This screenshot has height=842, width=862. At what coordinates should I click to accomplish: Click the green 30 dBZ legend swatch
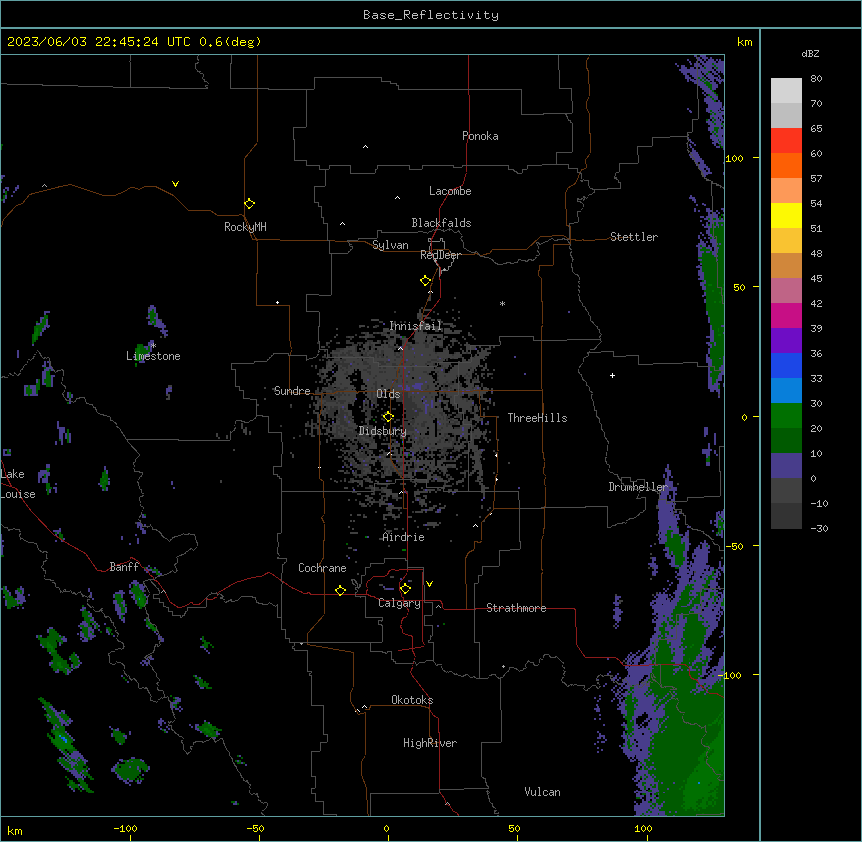[x=786, y=416]
